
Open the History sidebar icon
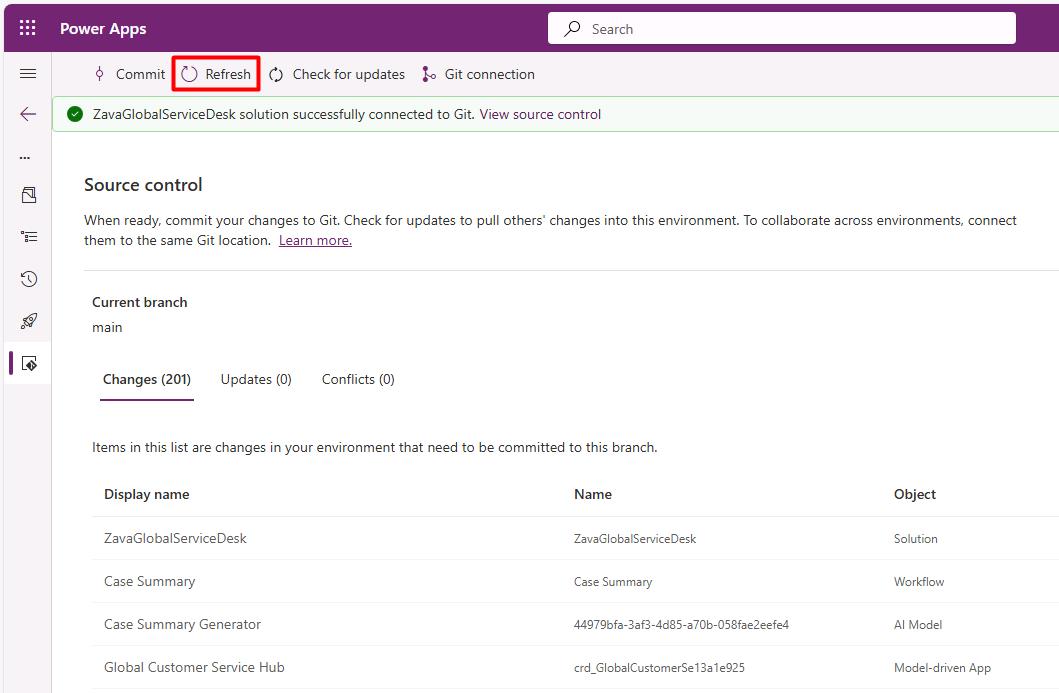[x=28, y=279]
